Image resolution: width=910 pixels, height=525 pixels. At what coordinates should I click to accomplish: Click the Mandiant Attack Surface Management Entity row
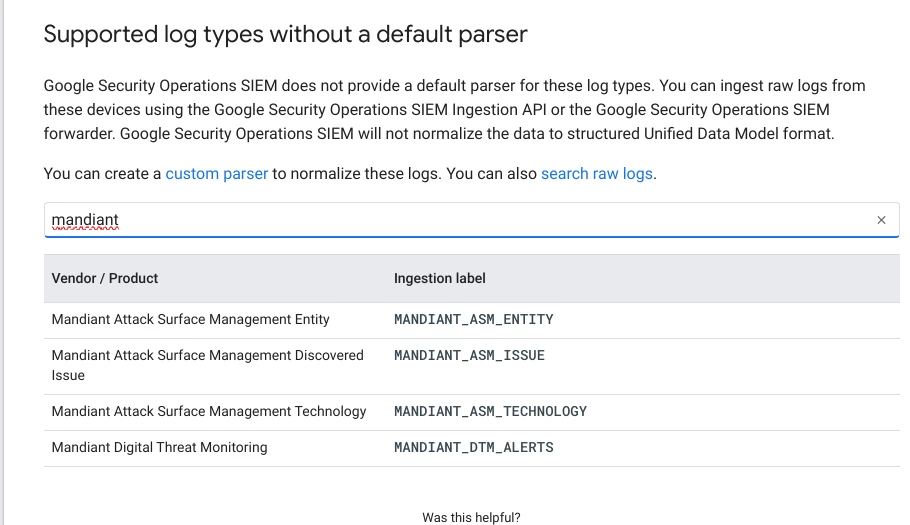coord(471,320)
